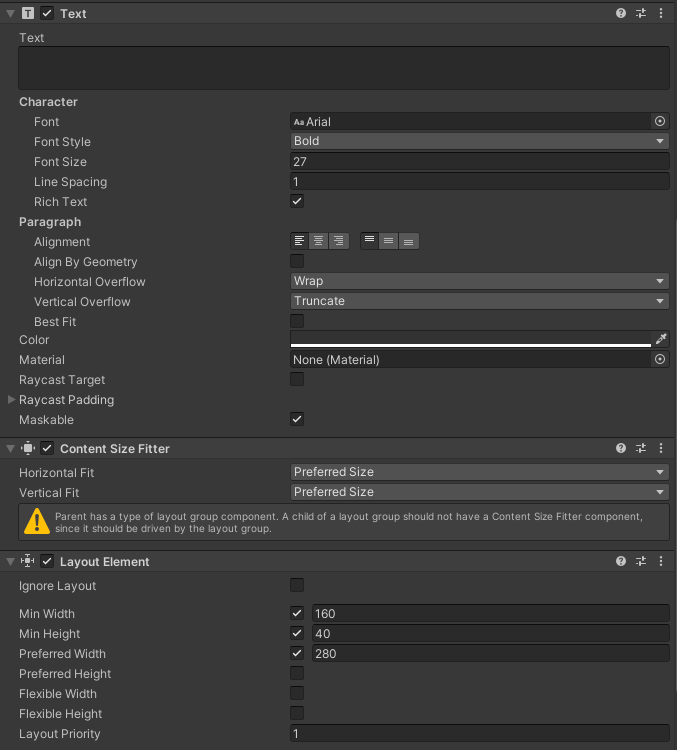
Task: Open the Font object picker
Action: [660, 121]
